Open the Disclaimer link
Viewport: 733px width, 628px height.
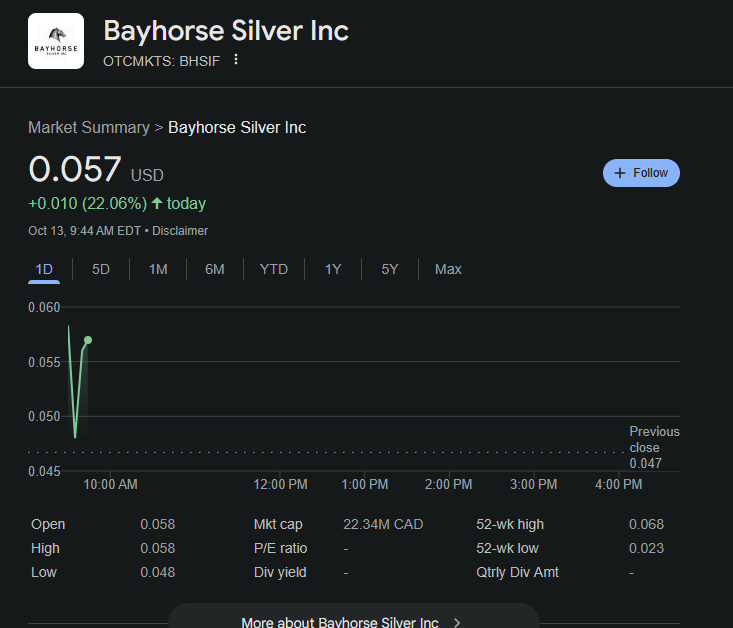pos(180,231)
